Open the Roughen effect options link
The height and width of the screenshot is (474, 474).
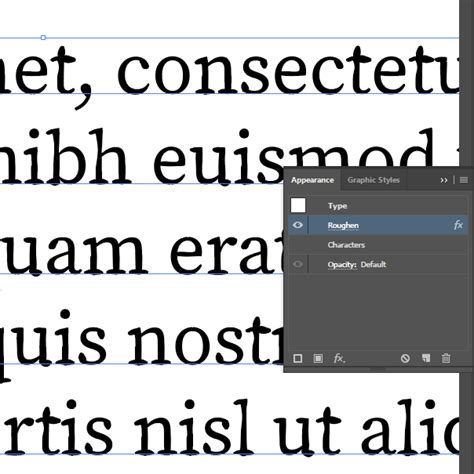pos(343,225)
